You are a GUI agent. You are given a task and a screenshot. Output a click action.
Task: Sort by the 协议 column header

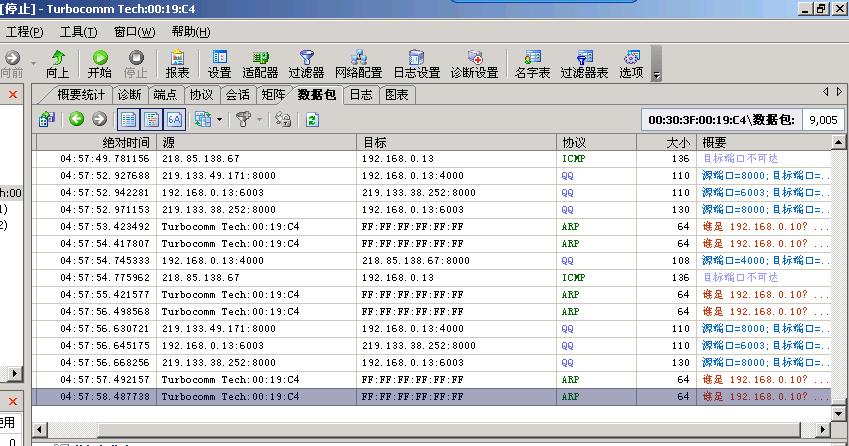click(596, 142)
